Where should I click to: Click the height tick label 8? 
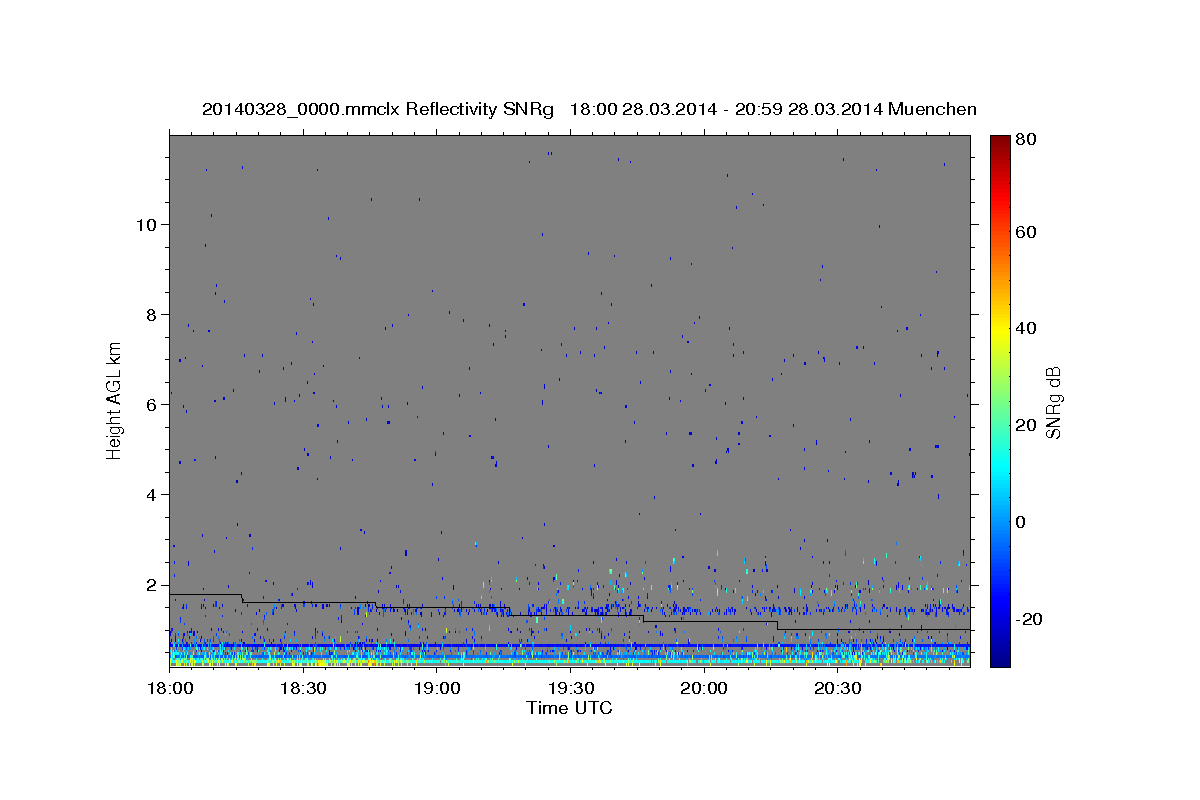click(x=153, y=314)
